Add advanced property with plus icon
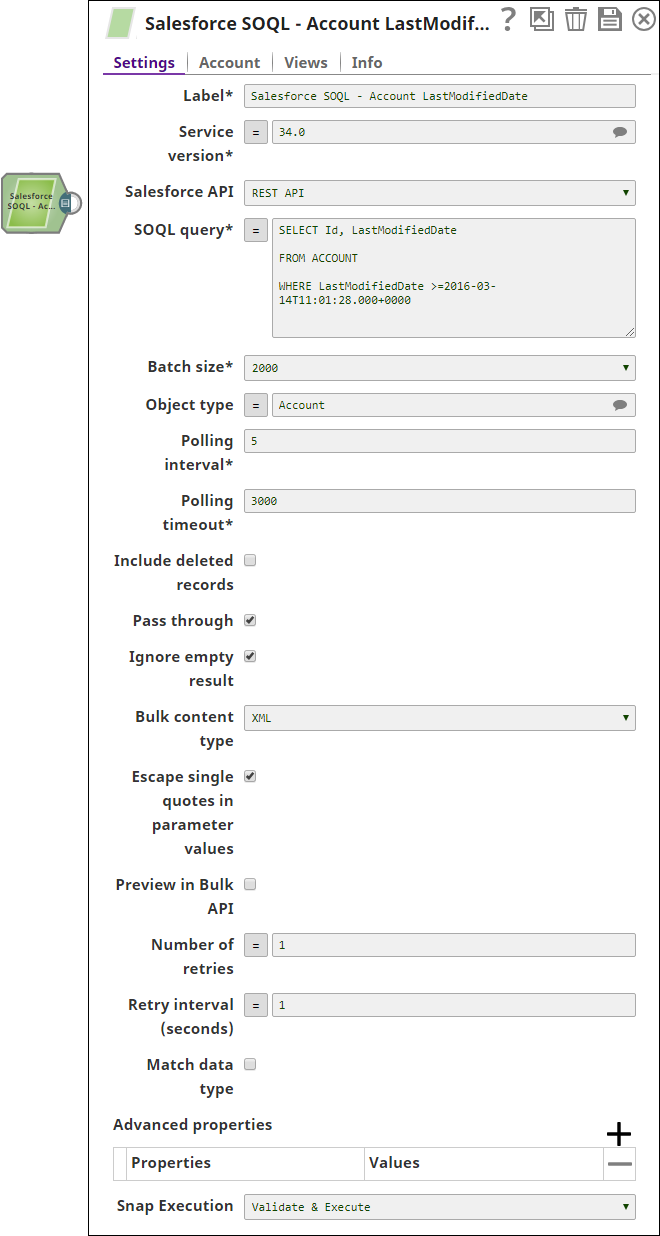This screenshot has width=660, height=1236. pos(619,1133)
